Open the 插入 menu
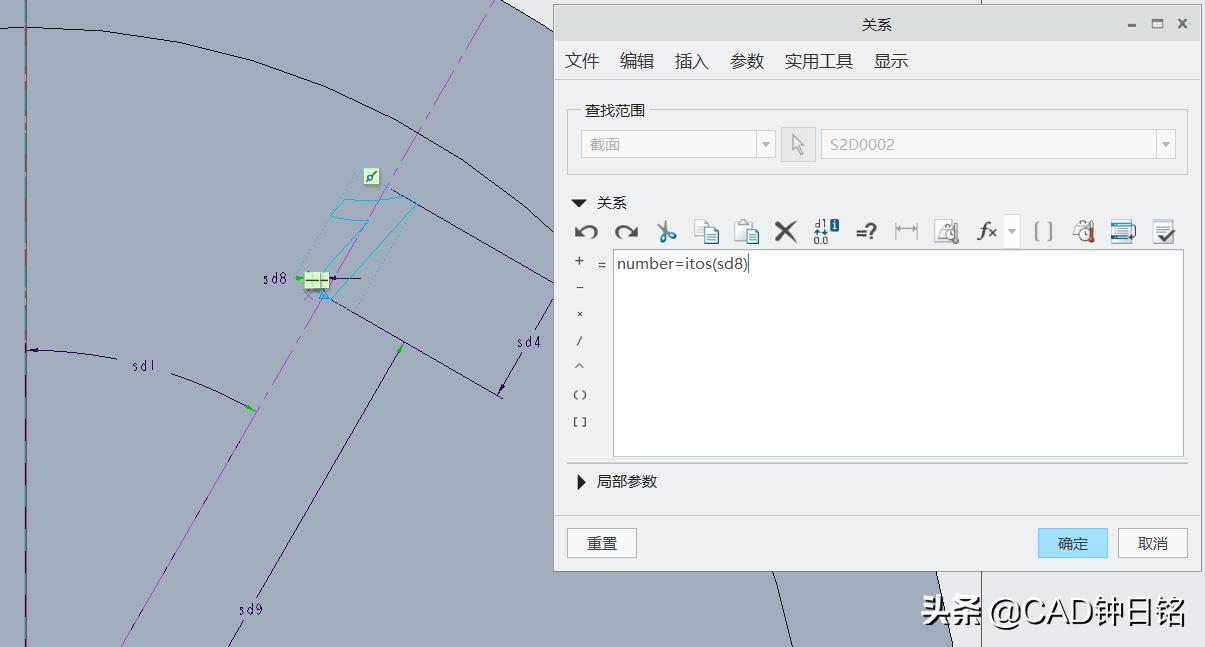 [x=690, y=61]
